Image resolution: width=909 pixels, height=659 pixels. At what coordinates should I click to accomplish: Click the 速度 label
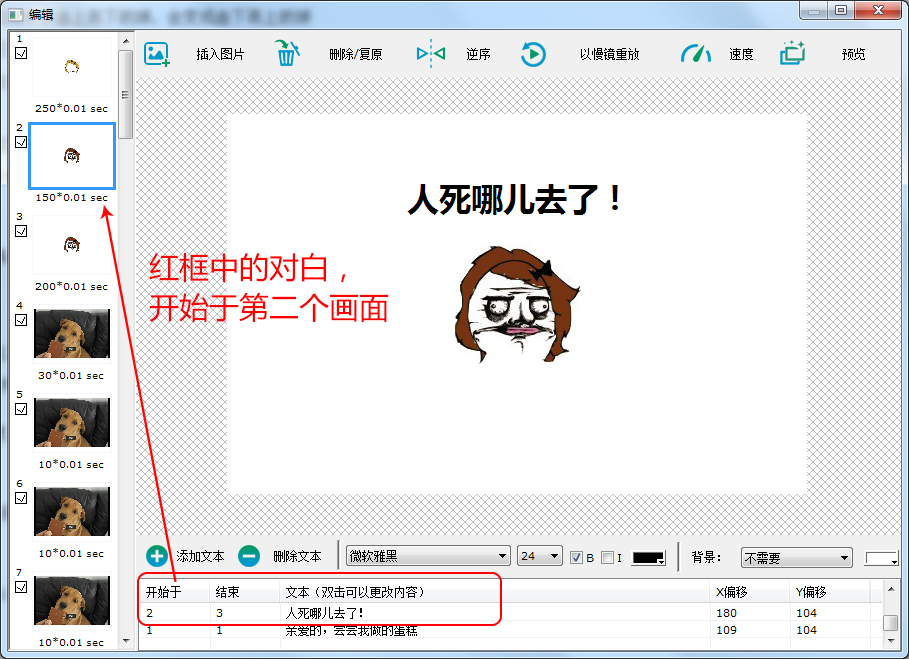[741, 54]
